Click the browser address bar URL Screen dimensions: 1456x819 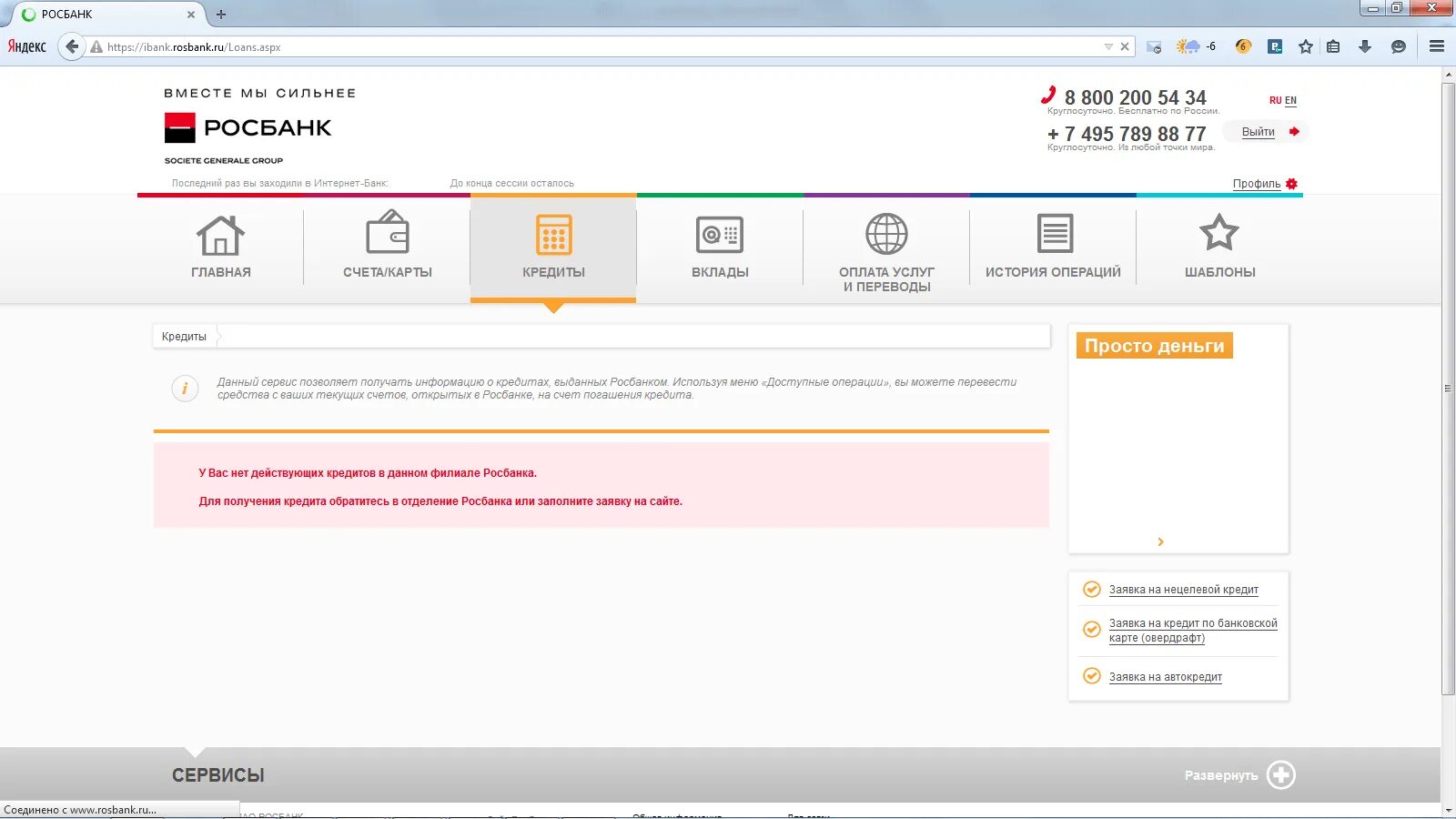(194, 47)
